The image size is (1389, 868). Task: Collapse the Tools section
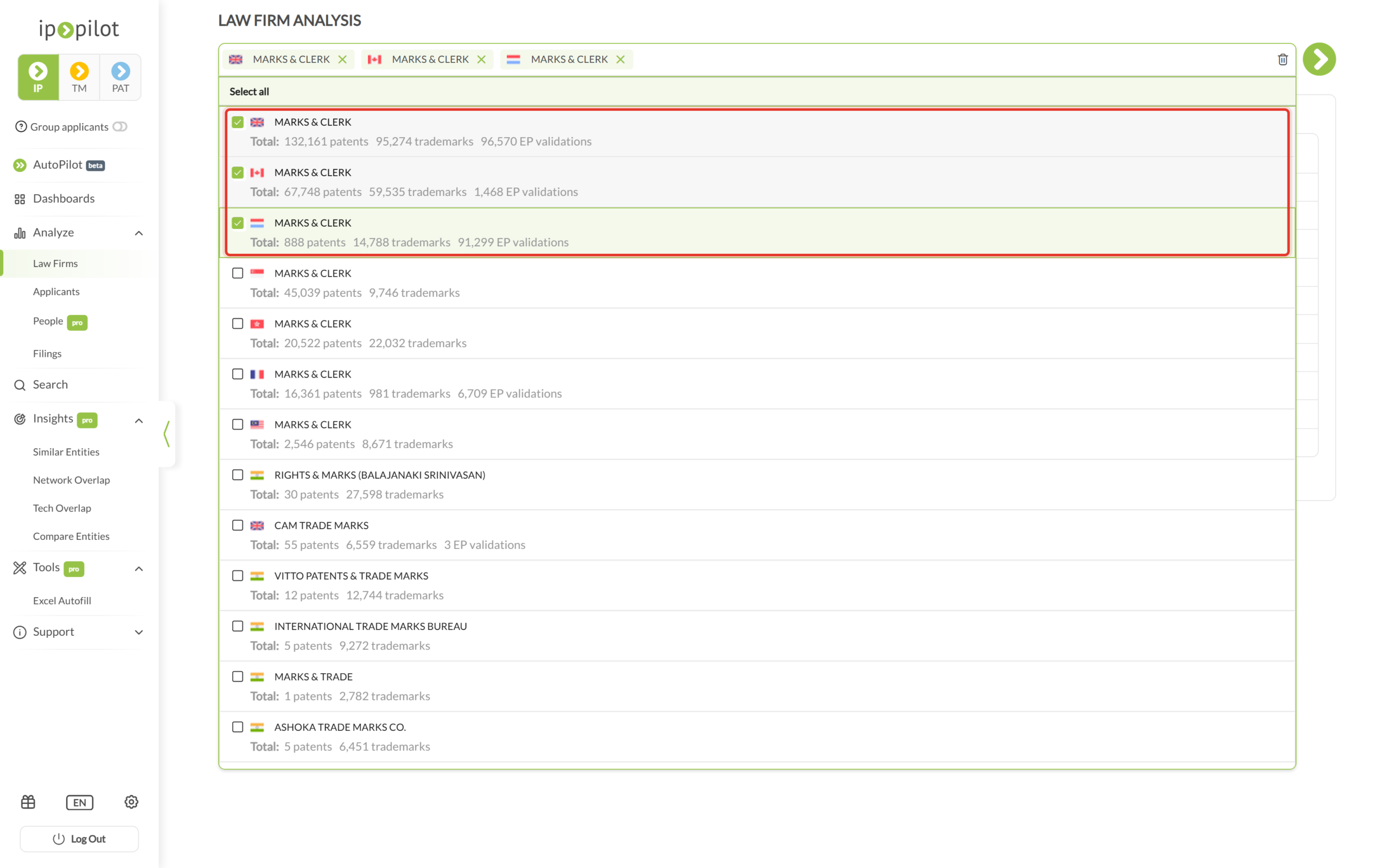139,569
